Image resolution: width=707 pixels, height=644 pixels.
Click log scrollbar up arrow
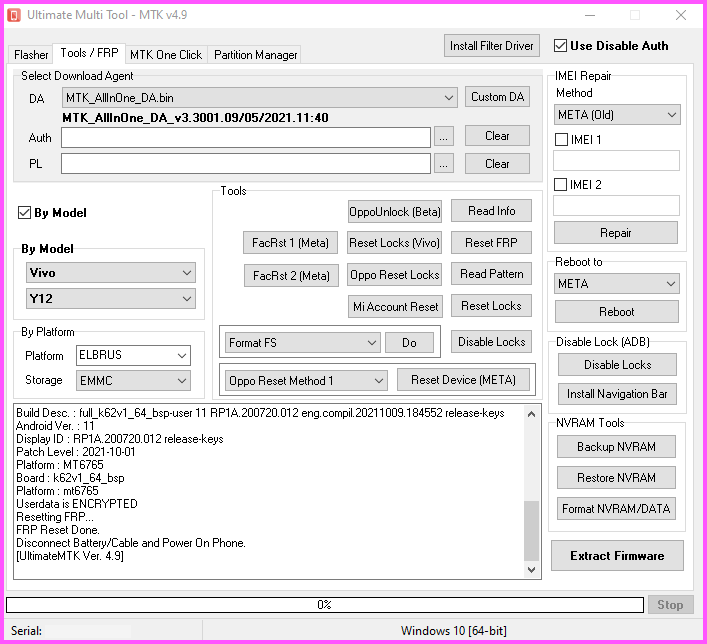tap(532, 414)
